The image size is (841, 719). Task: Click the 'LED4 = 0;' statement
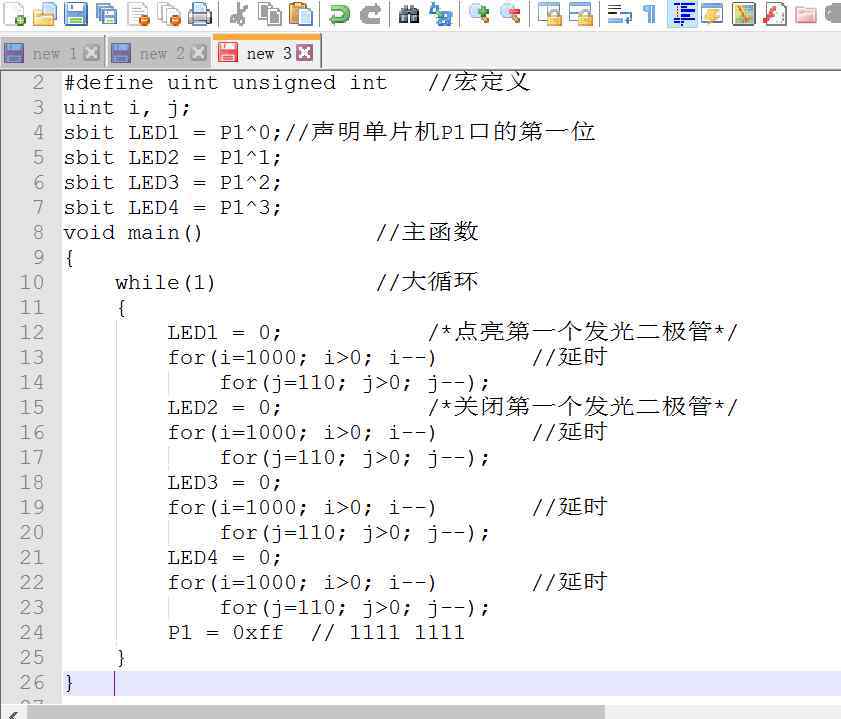pos(224,558)
